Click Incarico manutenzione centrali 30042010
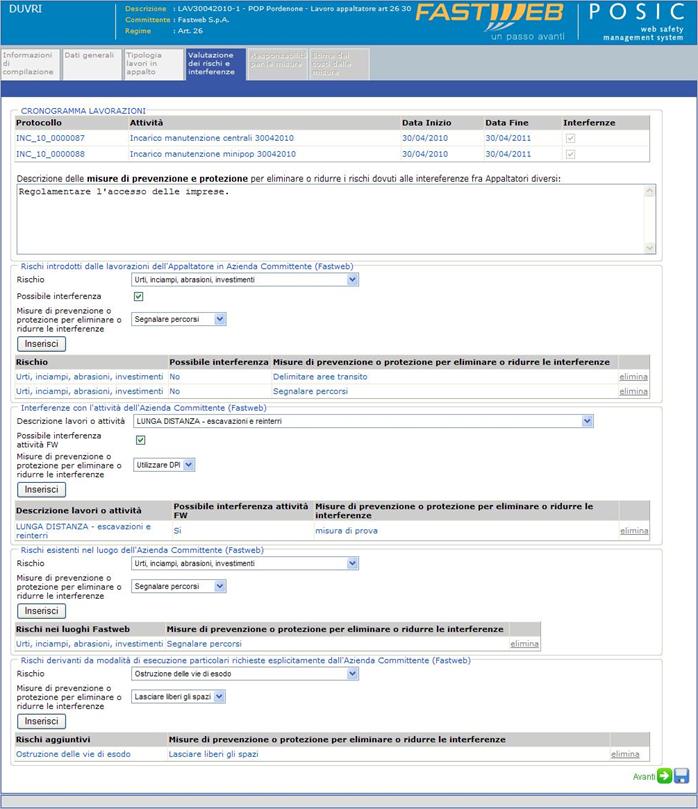This screenshot has width=698, height=809. (212, 138)
